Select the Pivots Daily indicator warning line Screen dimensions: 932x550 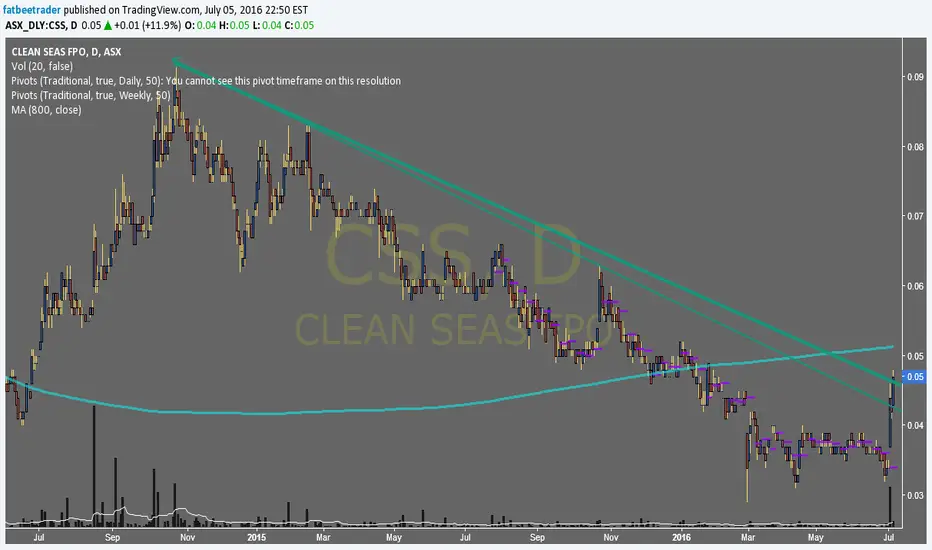click(x=206, y=81)
